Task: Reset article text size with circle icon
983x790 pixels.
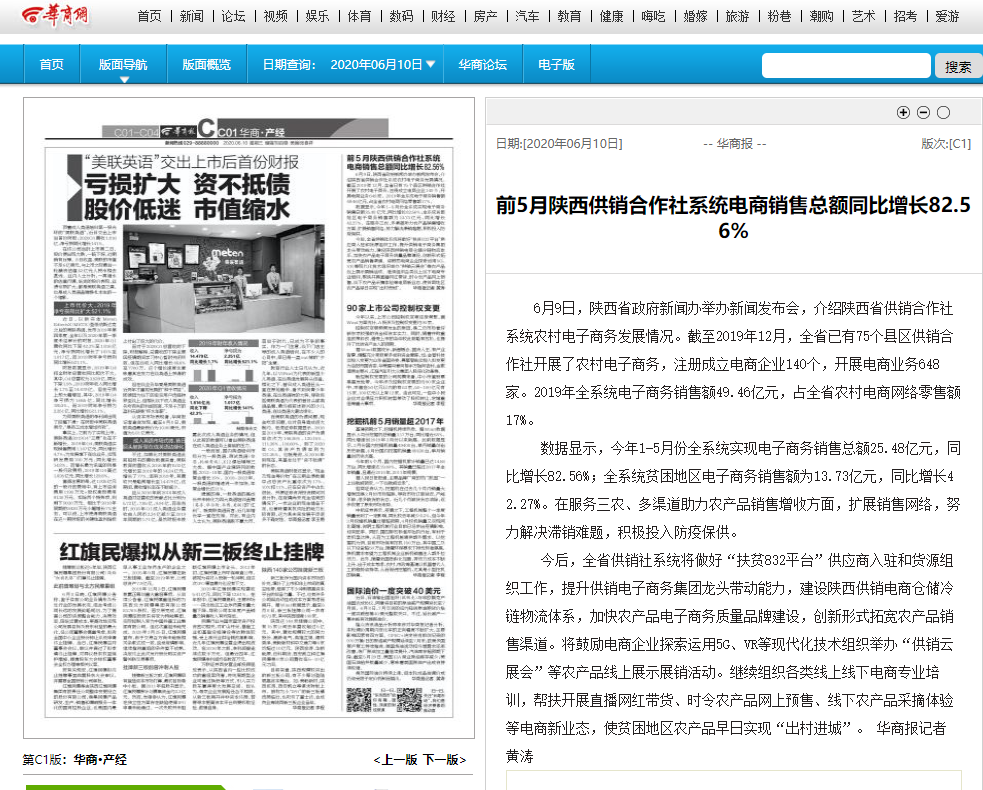Action: 944,112
